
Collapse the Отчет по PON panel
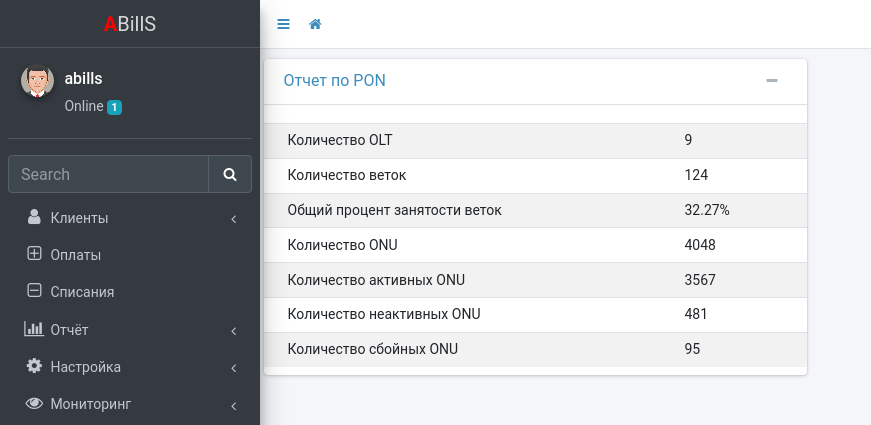pos(771,81)
